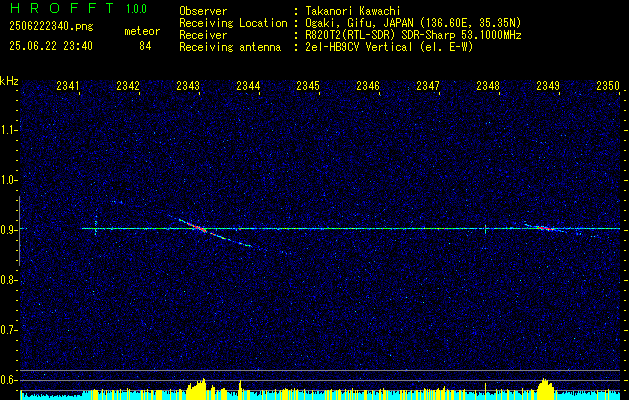
Task: Click the 0.8 kHz frequency label
Action: pos(8,280)
